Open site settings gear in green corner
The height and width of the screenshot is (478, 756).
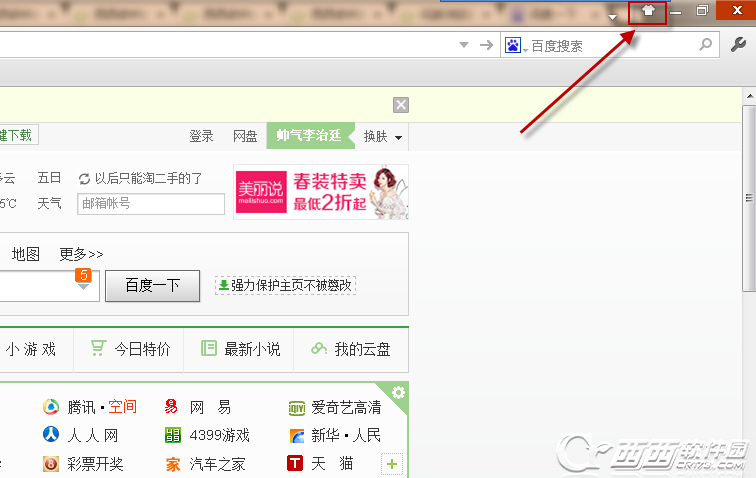398,393
